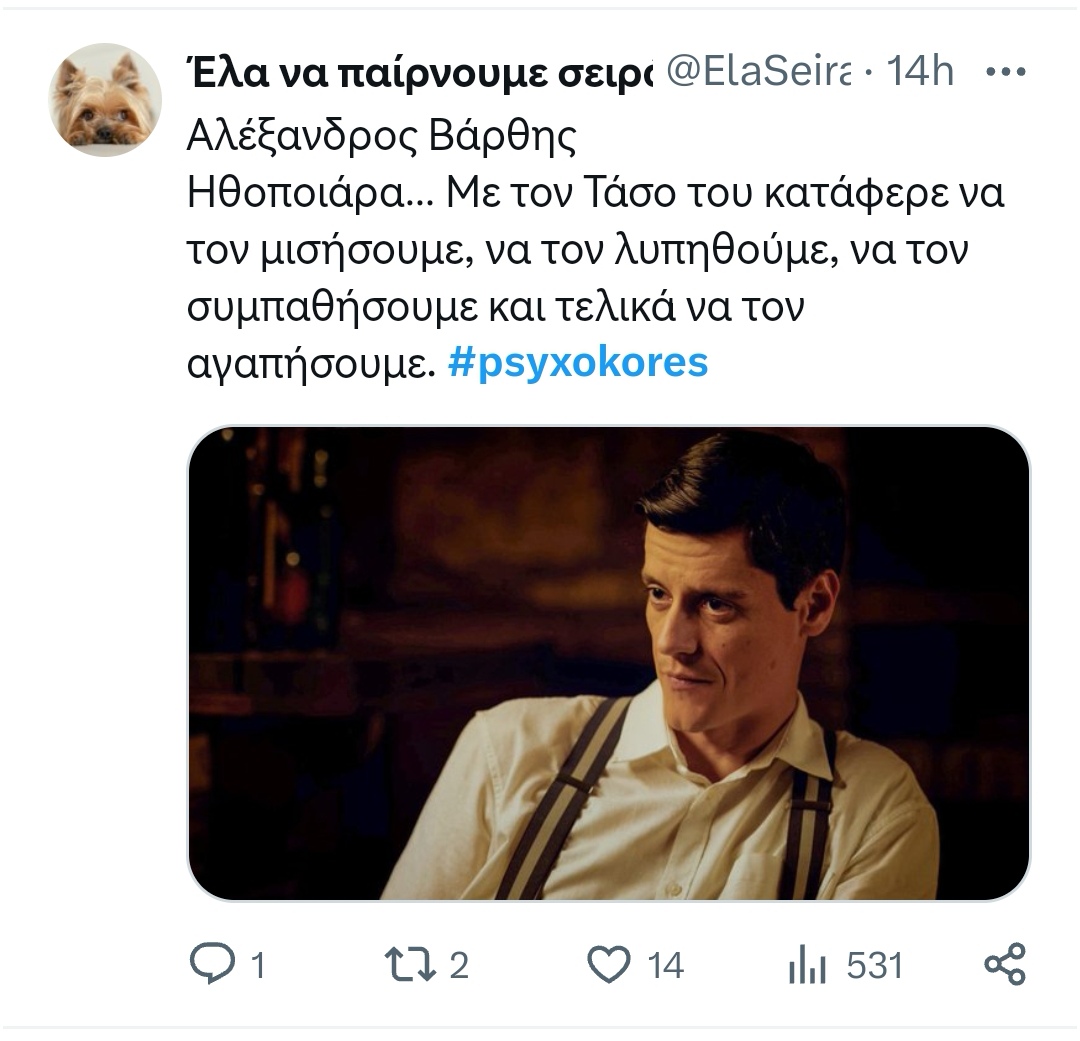1080x1041 pixels.
Task: Open the attached photo of the man in suspenders
Action: [x=608, y=663]
